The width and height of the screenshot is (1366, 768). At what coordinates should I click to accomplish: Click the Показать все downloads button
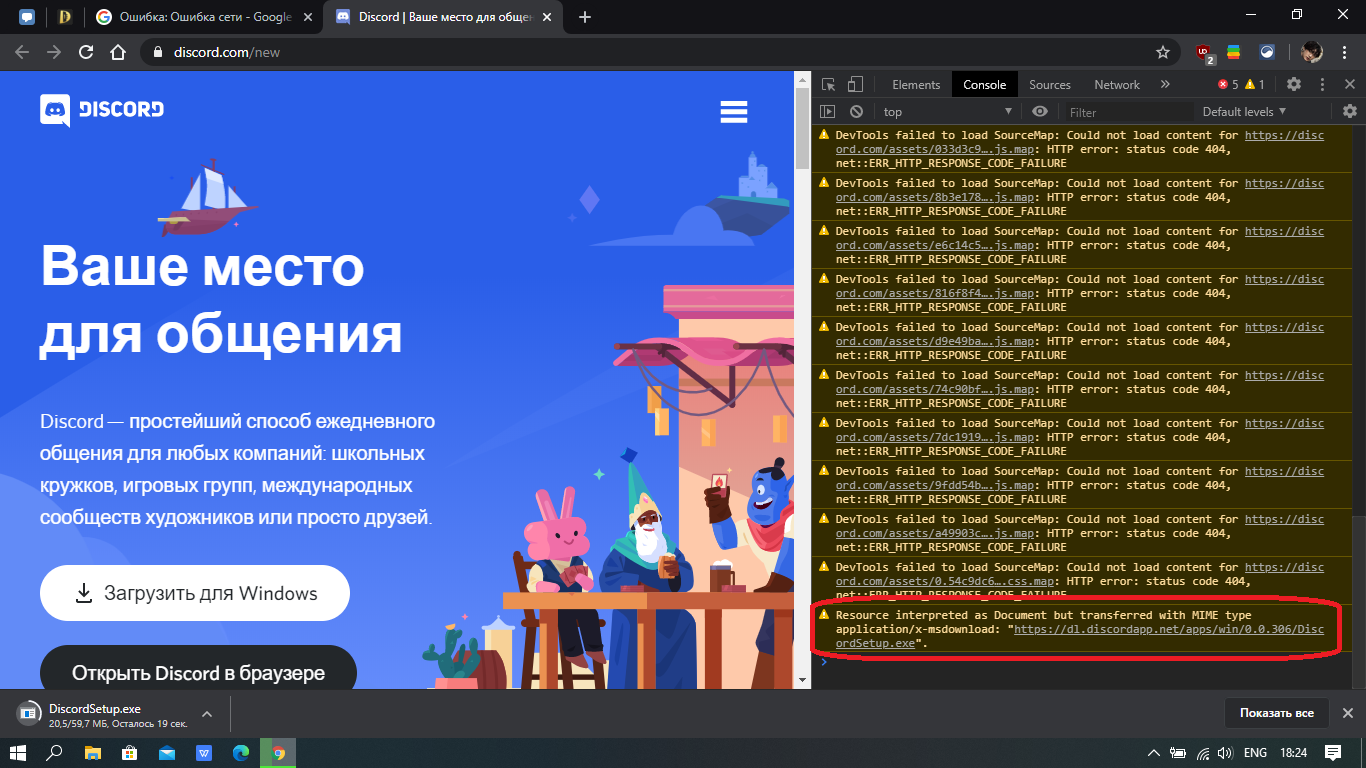tap(1276, 713)
